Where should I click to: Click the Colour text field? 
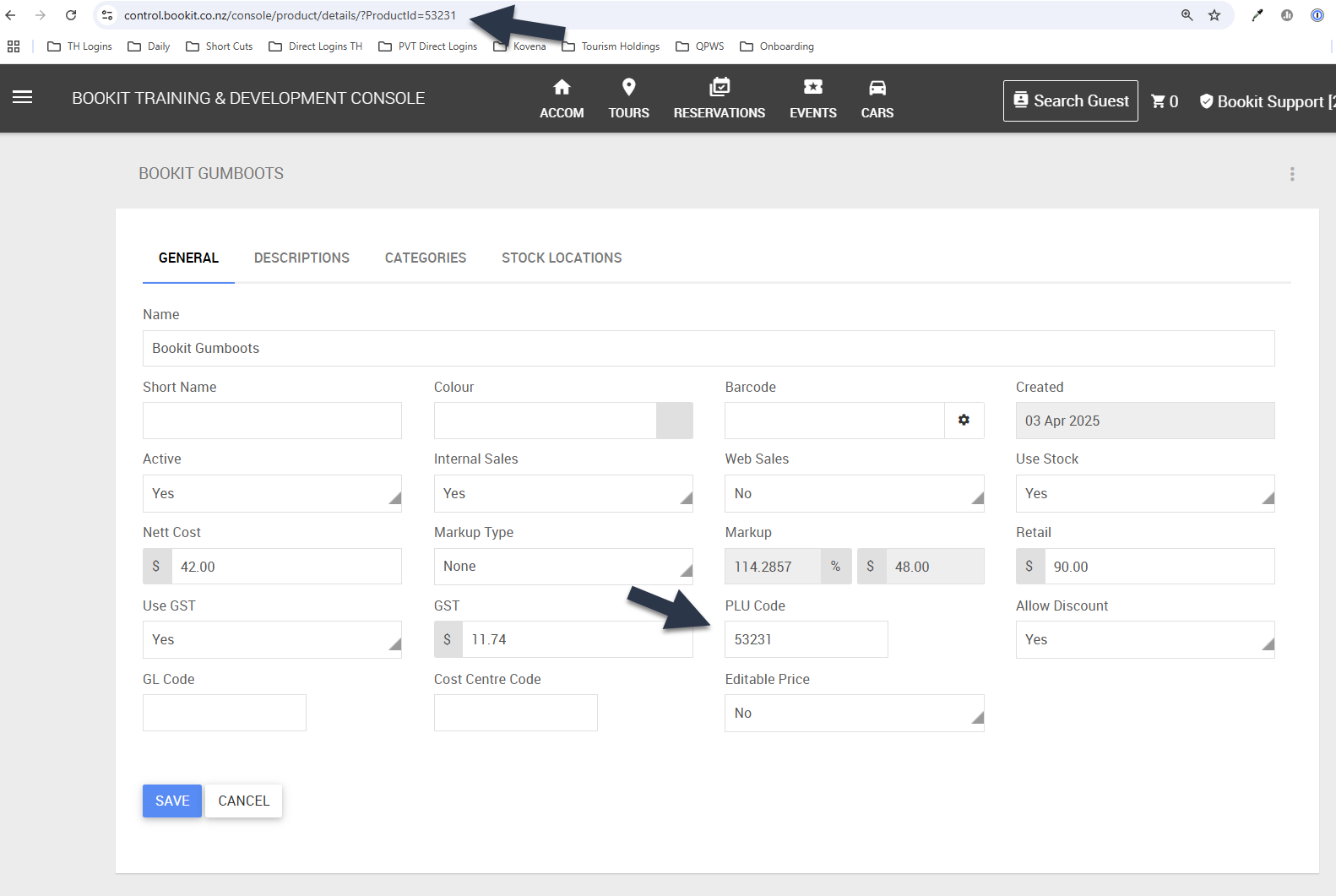click(545, 421)
